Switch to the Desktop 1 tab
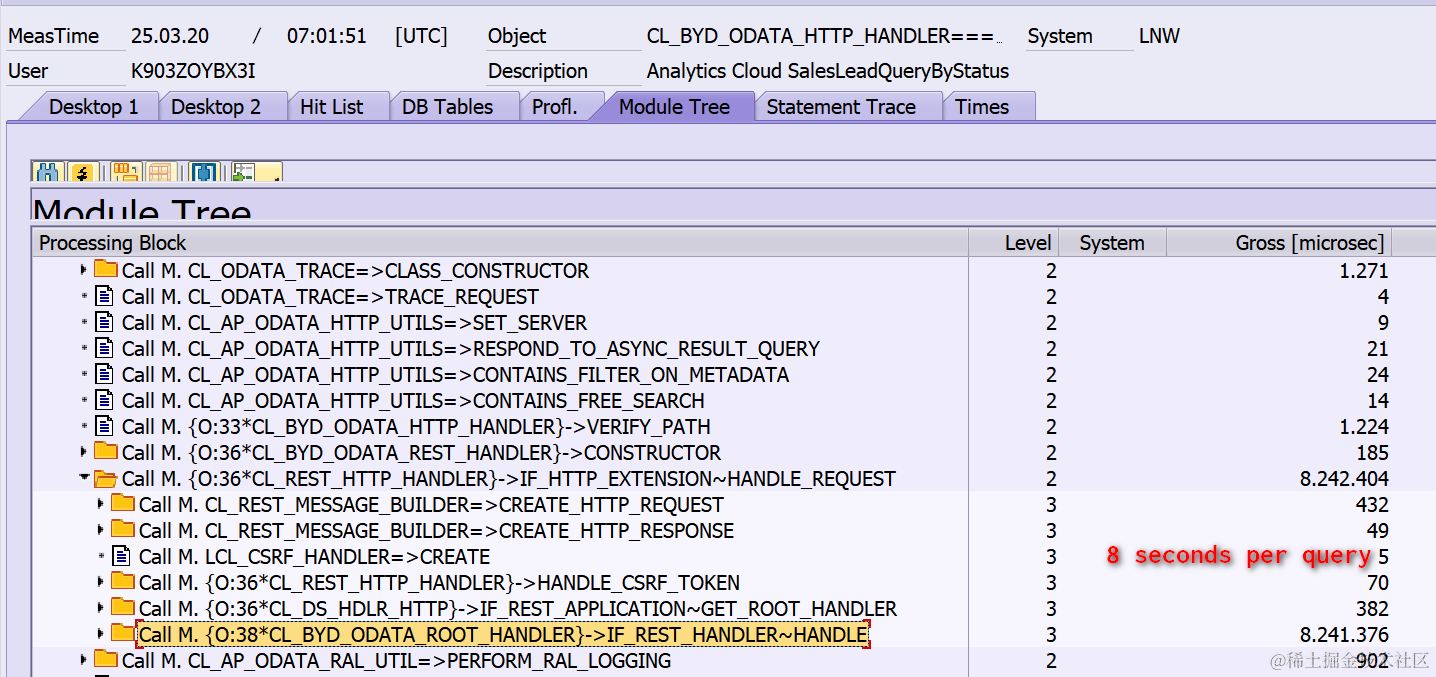The width and height of the screenshot is (1436, 677). click(93, 107)
